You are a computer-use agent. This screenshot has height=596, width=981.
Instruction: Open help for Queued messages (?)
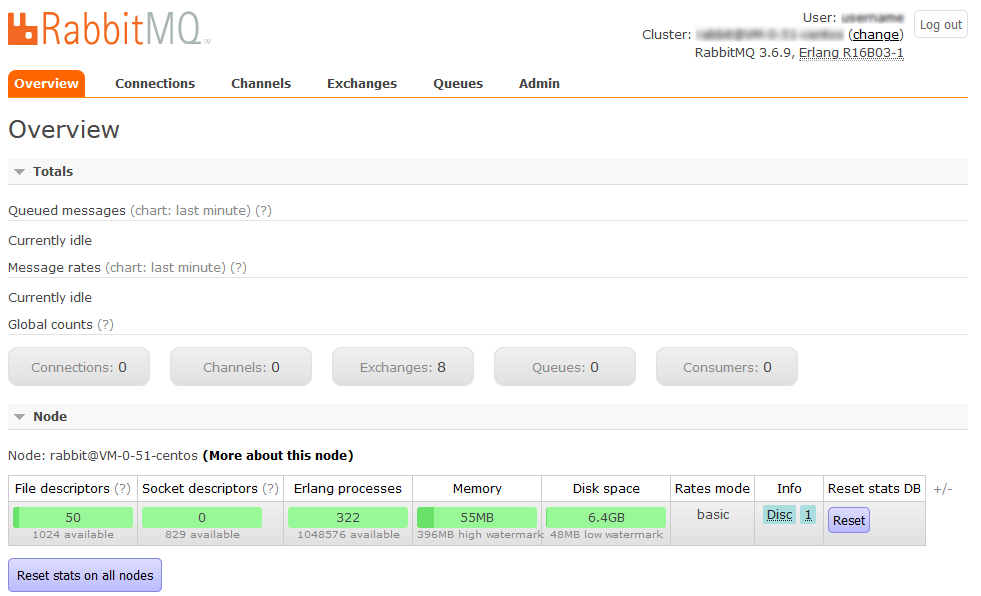click(x=263, y=211)
